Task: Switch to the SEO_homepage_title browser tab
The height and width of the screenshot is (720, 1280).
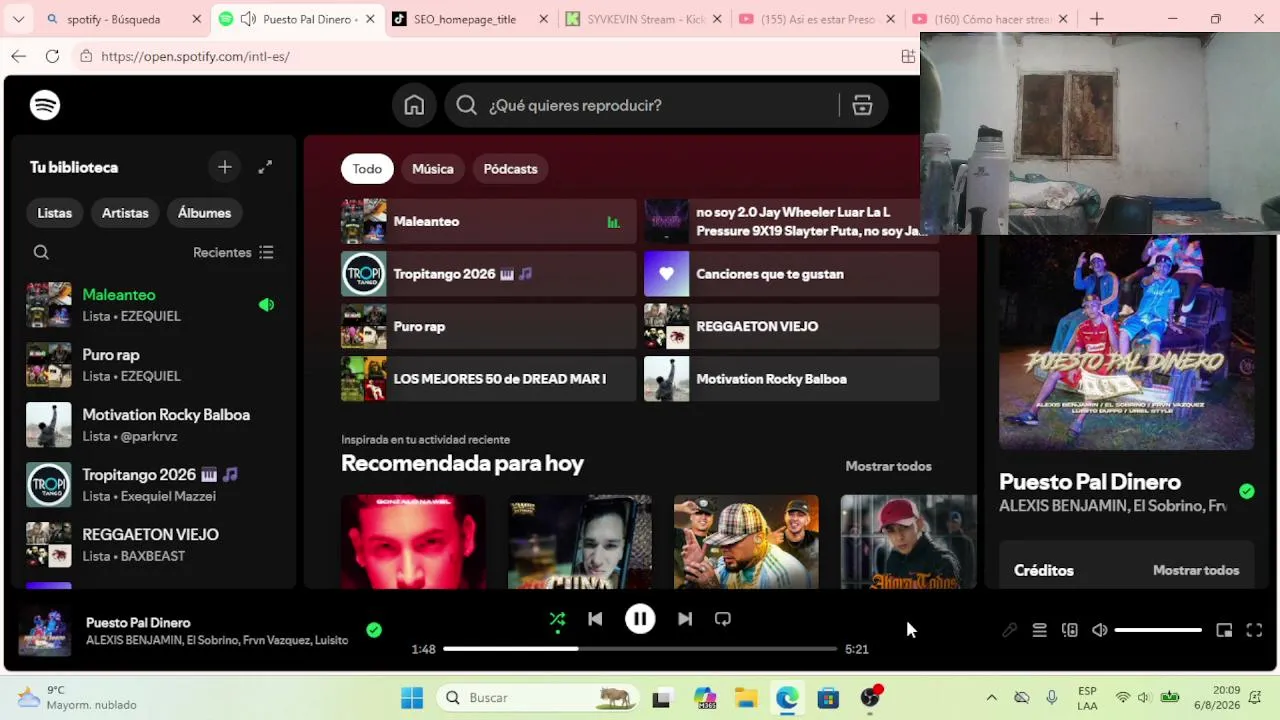Action: coord(471,19)
